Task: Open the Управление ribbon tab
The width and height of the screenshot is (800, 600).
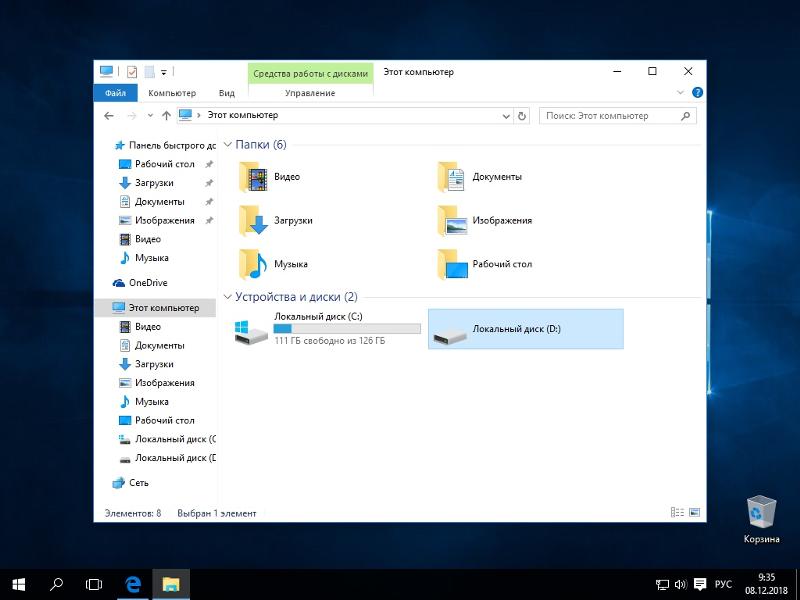Action: click(310, 93)
